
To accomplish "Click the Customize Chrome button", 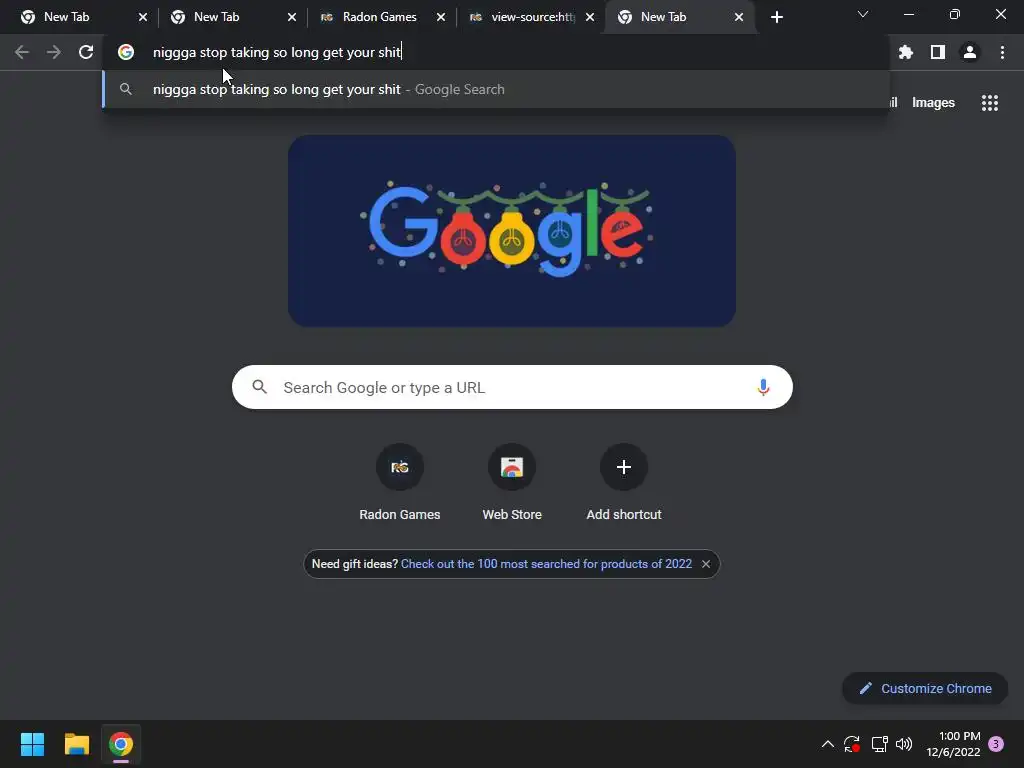I will tap(925, 688).
